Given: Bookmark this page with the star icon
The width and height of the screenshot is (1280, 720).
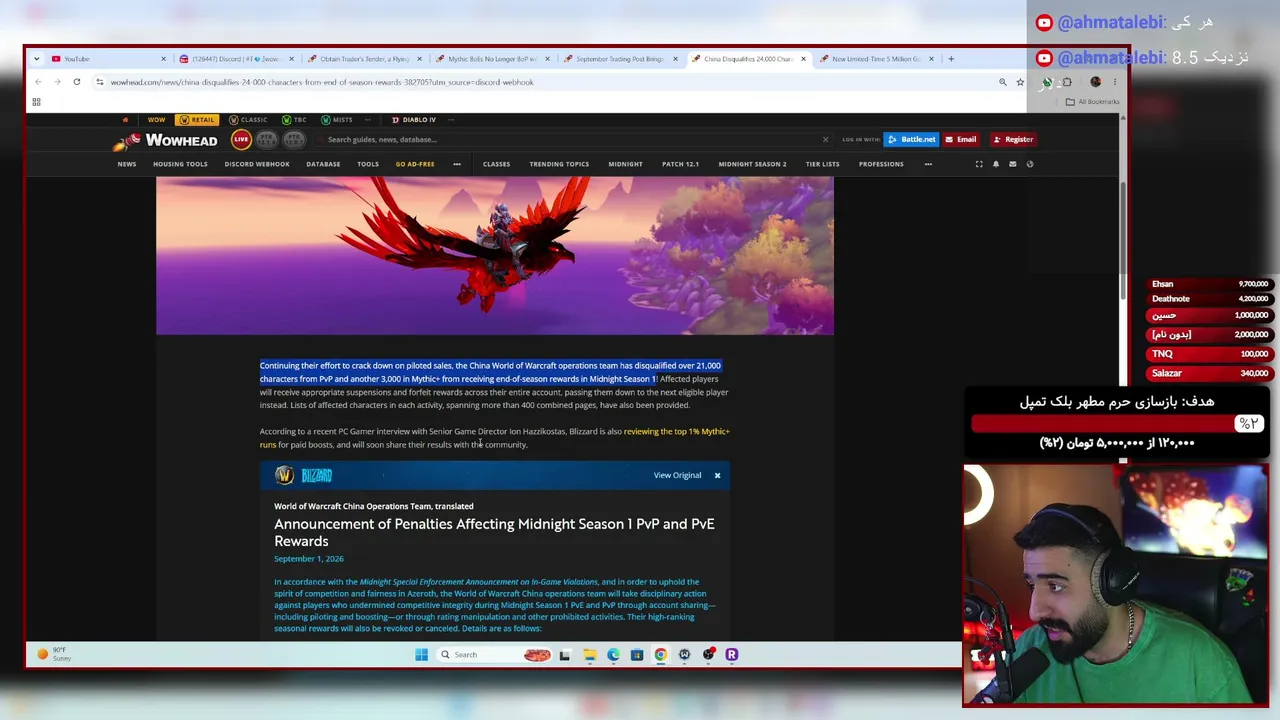Looking at the screenshot, I should (1020, 82).
